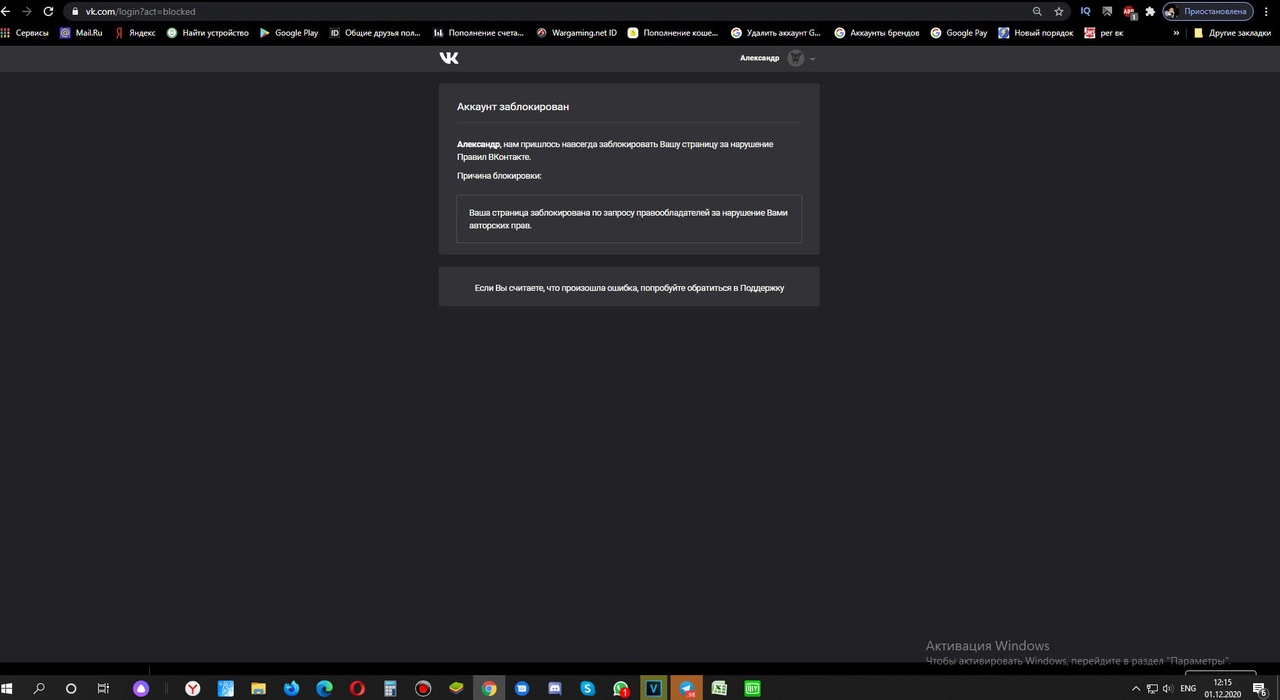Click the Поддержку support link

coord(762,288)
